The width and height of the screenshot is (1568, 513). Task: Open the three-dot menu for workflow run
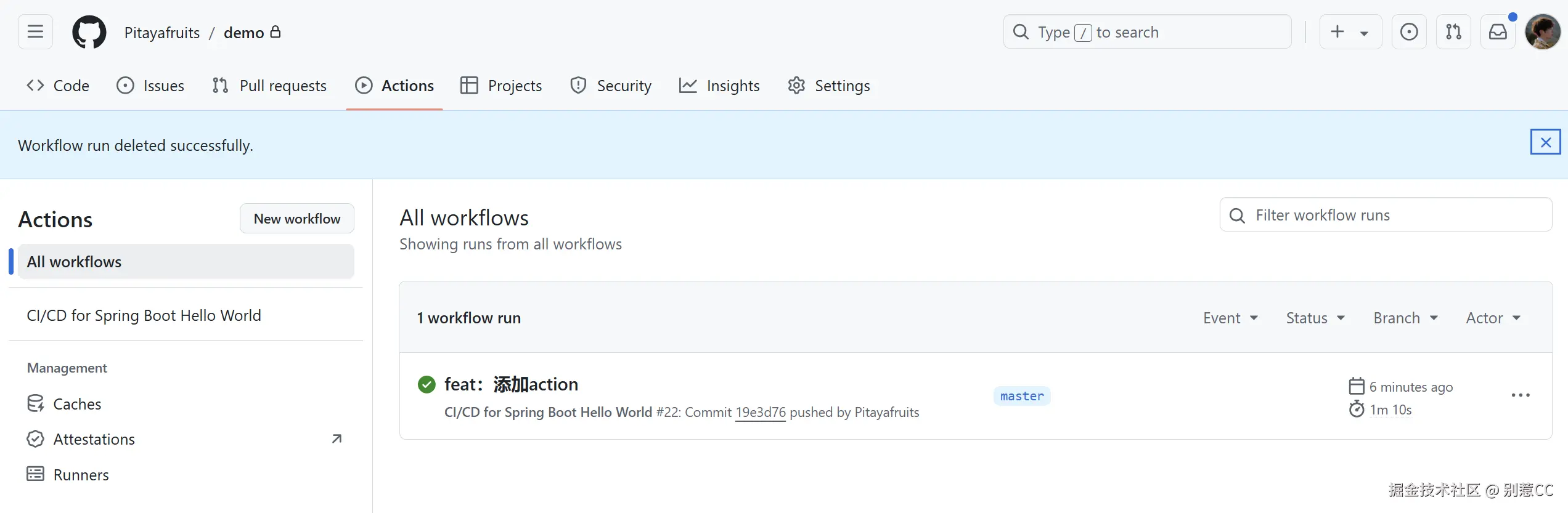point(1521,395)
